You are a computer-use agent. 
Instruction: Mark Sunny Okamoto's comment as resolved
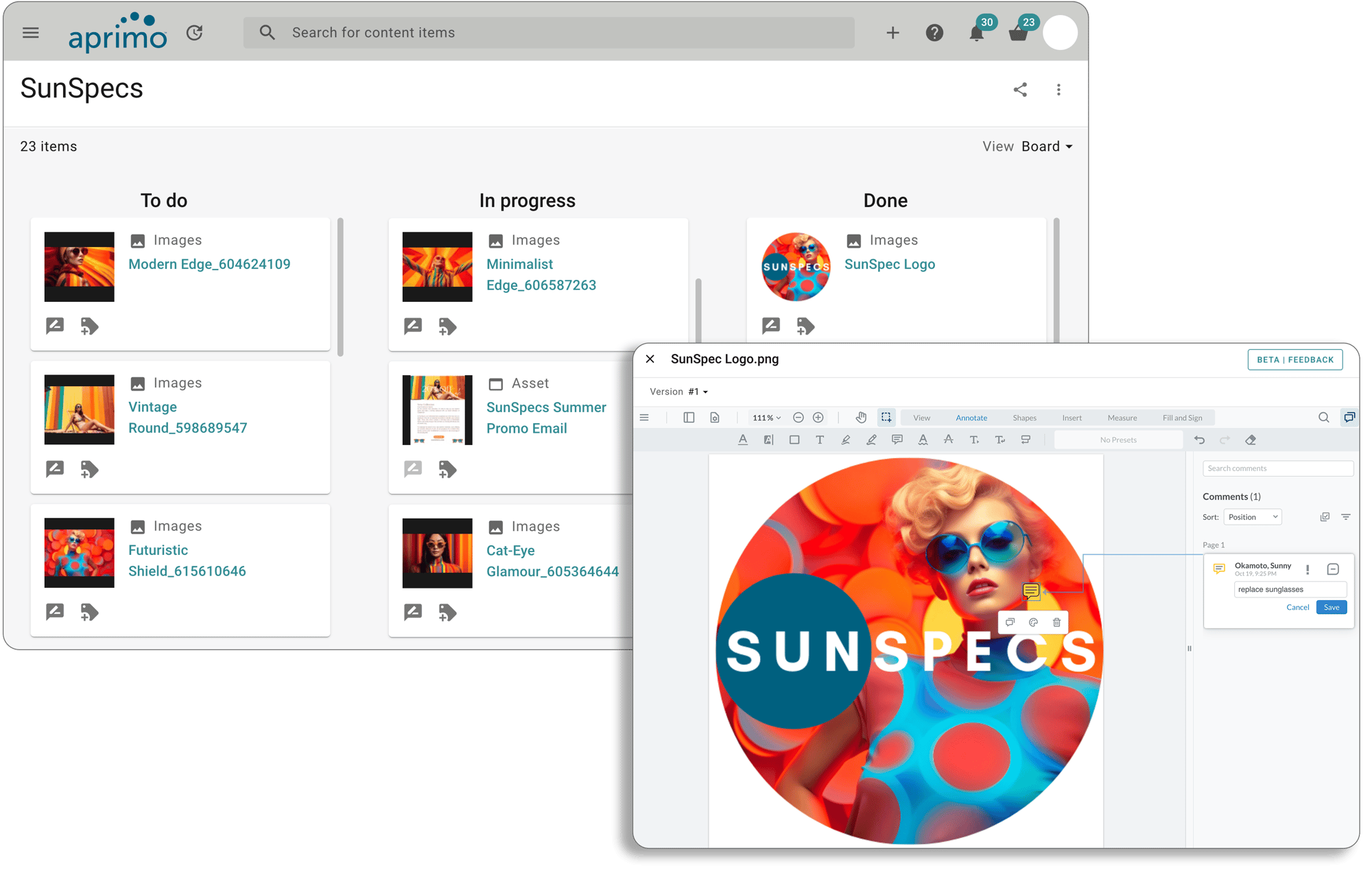point(1332,569)
